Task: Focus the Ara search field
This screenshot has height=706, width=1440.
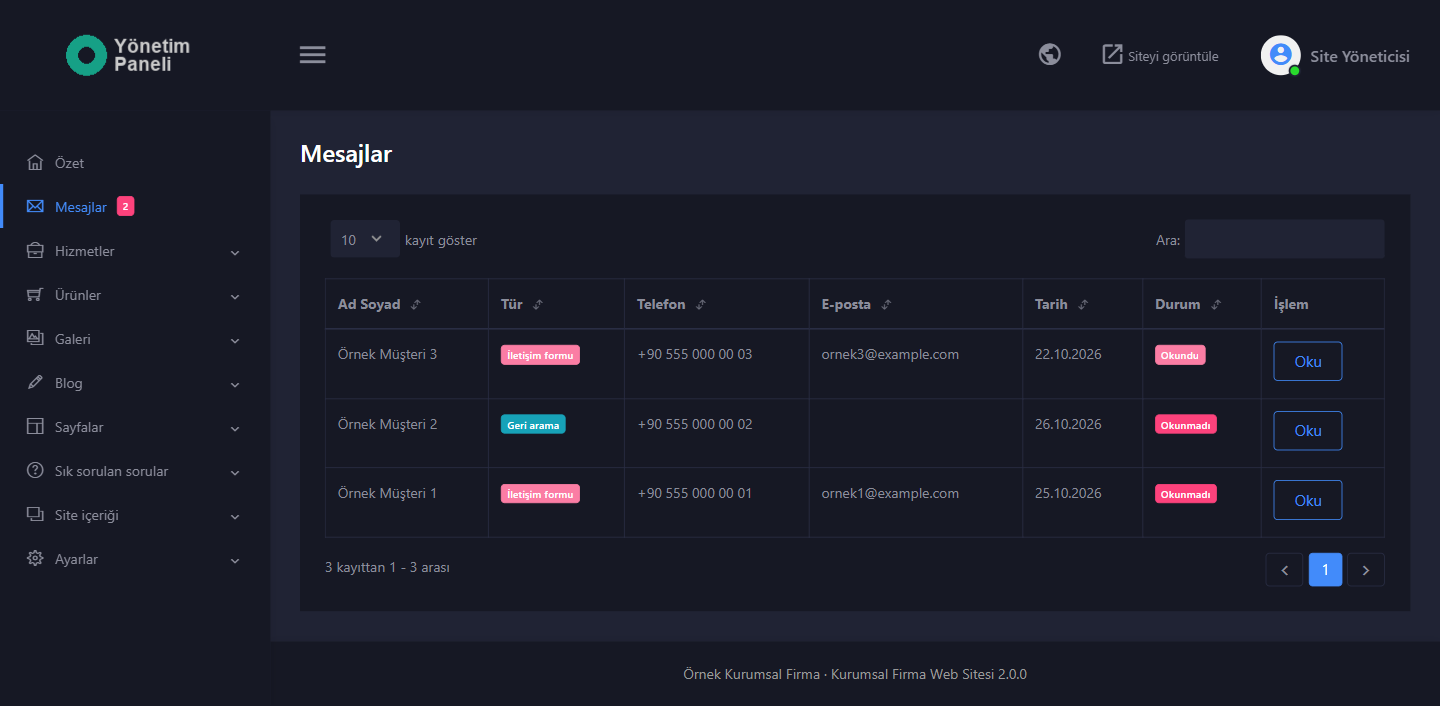Action: [x=1285, y=239]
